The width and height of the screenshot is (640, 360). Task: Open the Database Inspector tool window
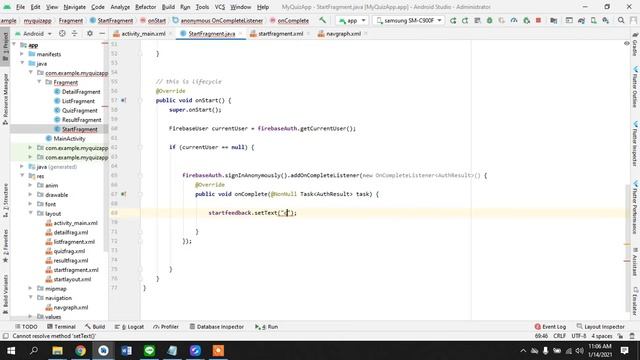tap(217, 327)
